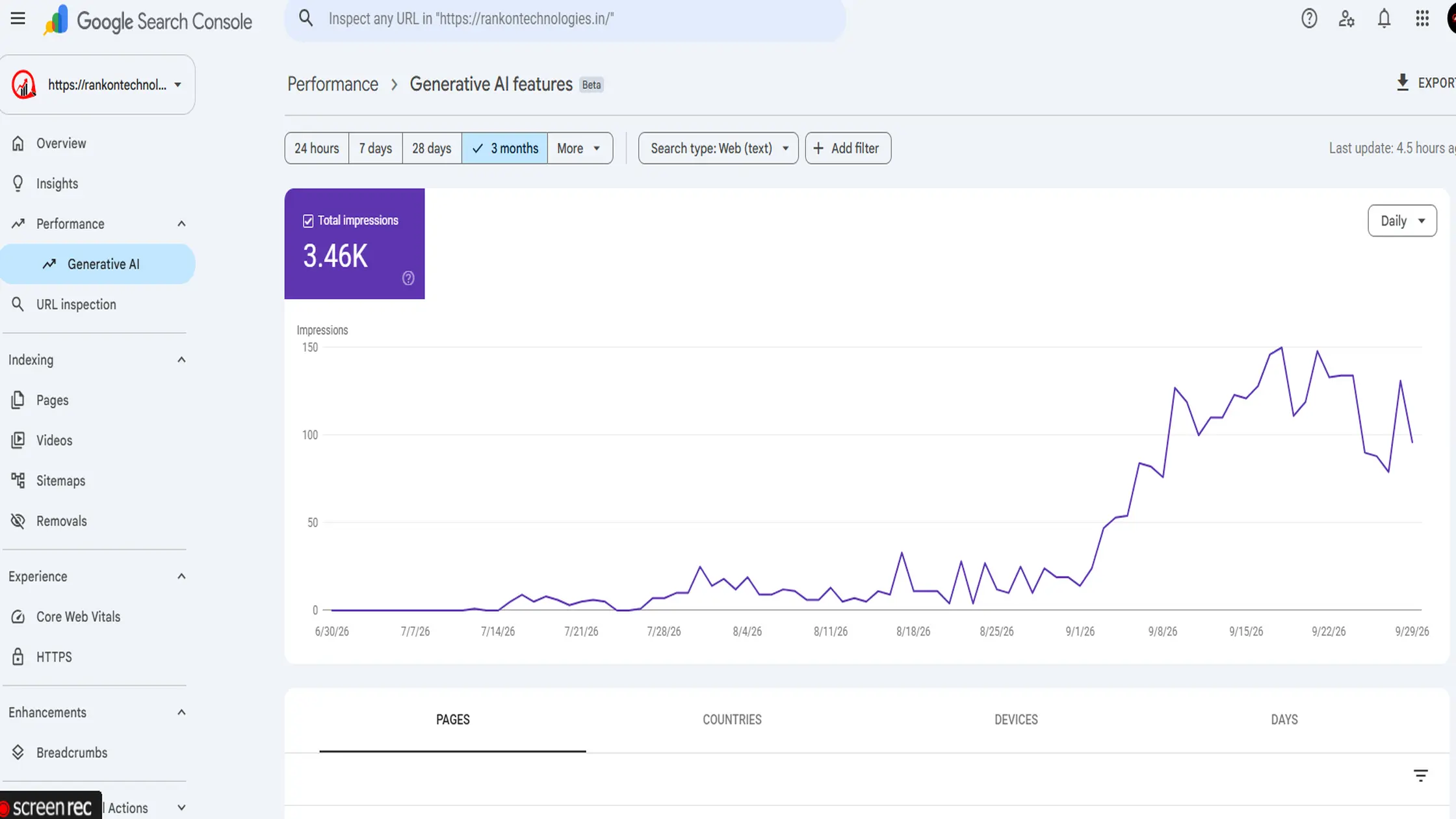Screen dimensions: 1456x819
Task: Open Users and settings icon
Action: (1346, 19)
